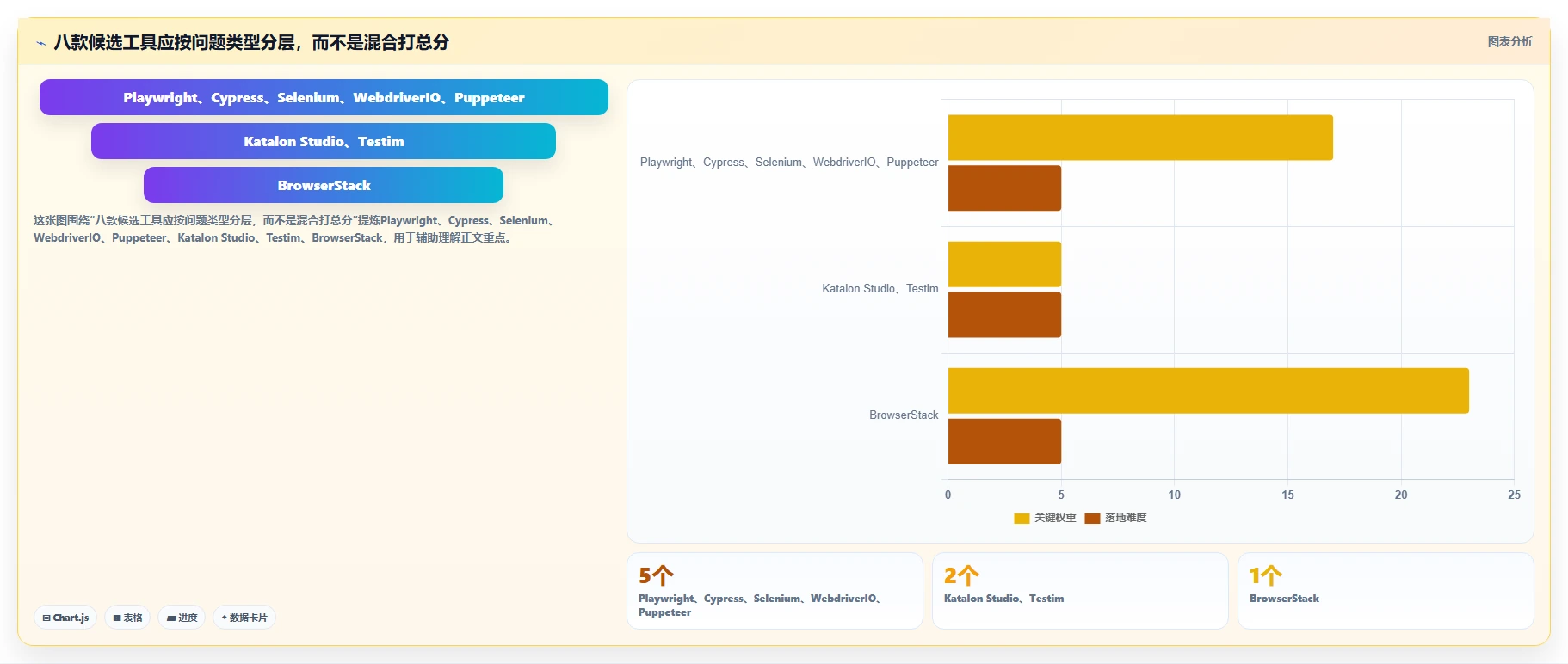Viewport: 1568px width, 664px height.
Task: Click the BrowserStack y-axis label in chart
Action: (904, 415)
